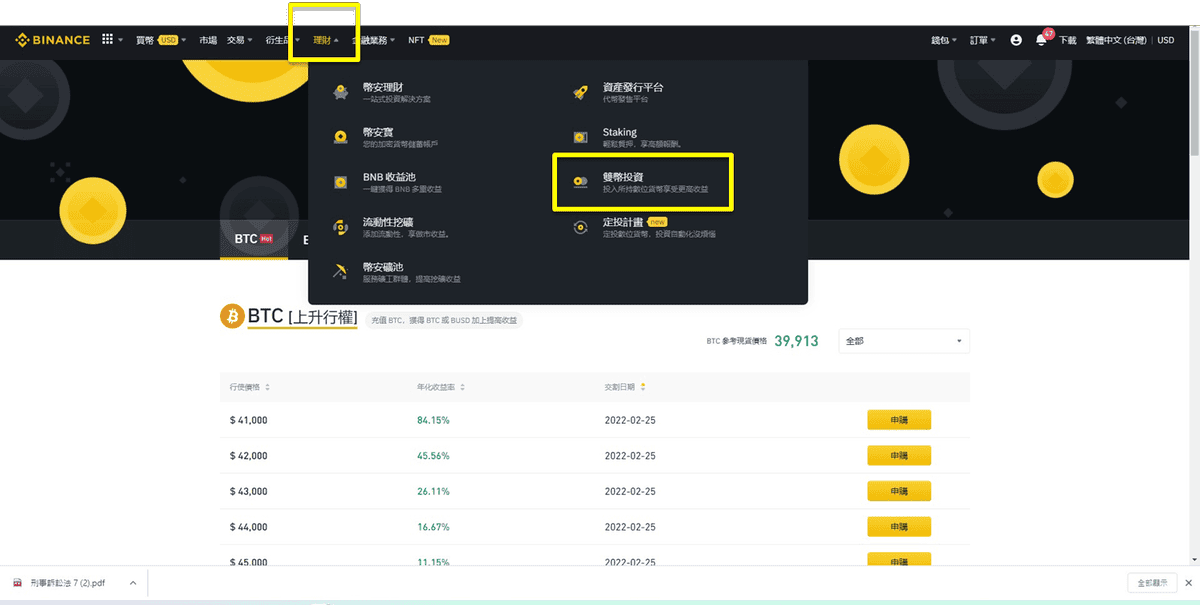Change language 繁體中文 (台灣)
The image size is (1200, 605).
click(1118, 40)
